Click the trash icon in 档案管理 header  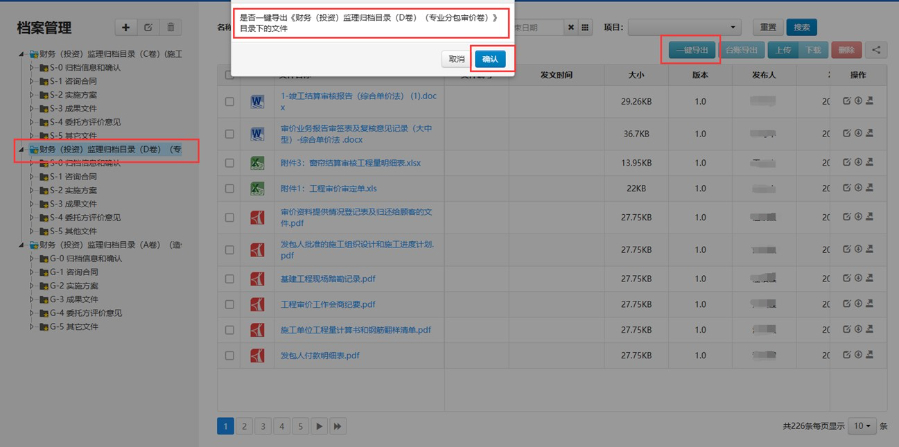[x=171, y=28]
